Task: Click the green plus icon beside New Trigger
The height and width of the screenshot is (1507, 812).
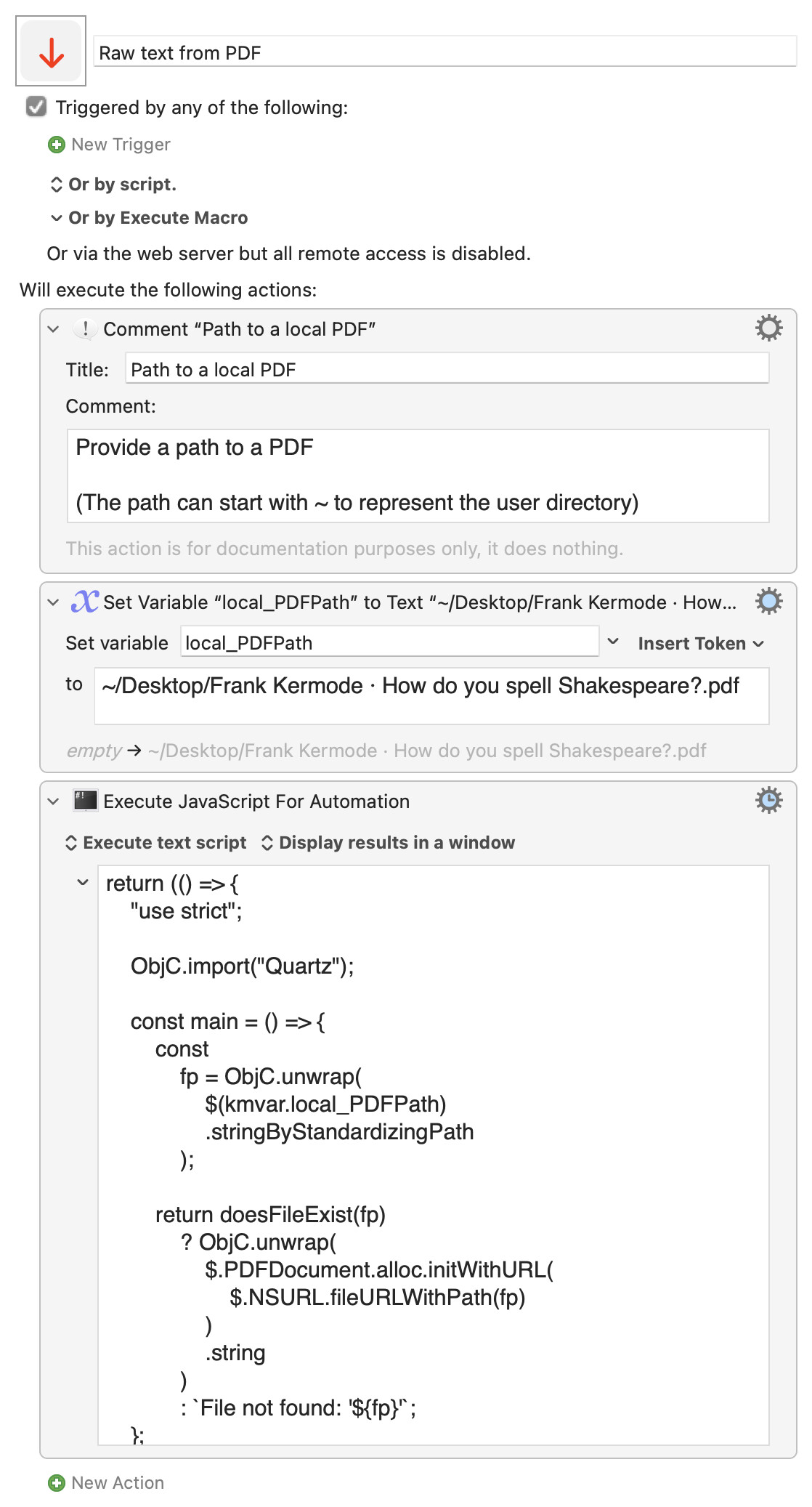Action: 56,145
